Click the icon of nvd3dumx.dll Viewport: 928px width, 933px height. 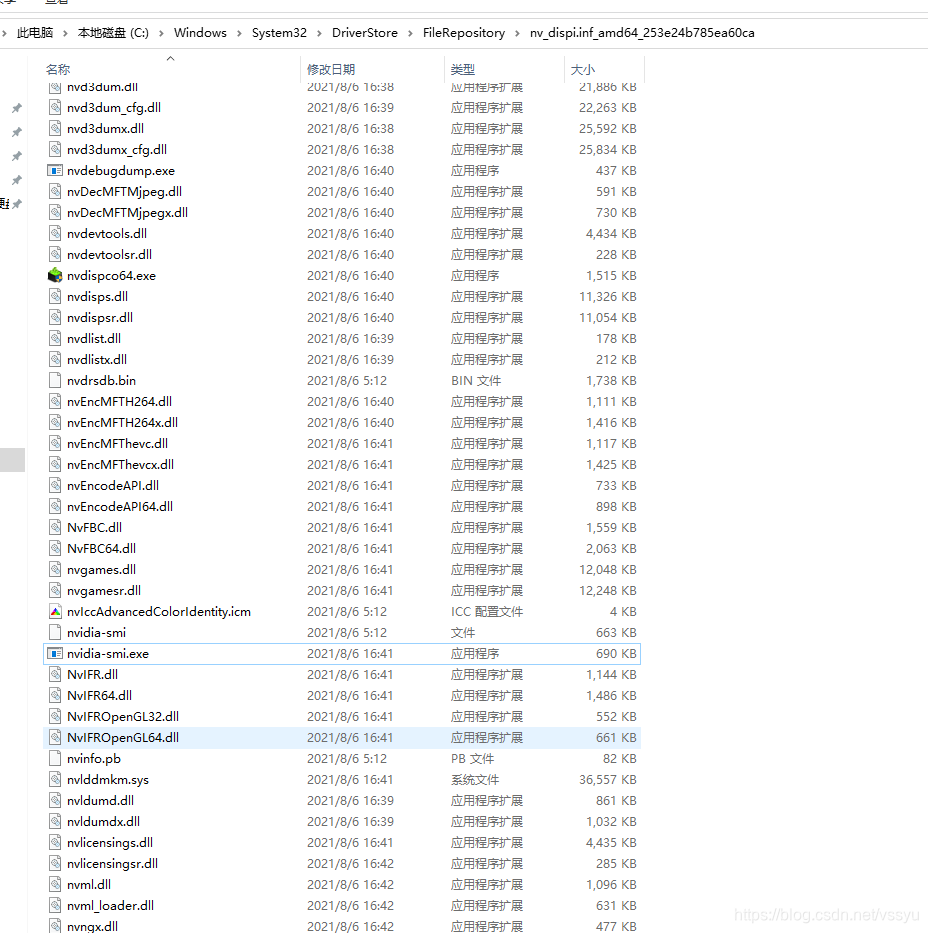pos(55,129)
